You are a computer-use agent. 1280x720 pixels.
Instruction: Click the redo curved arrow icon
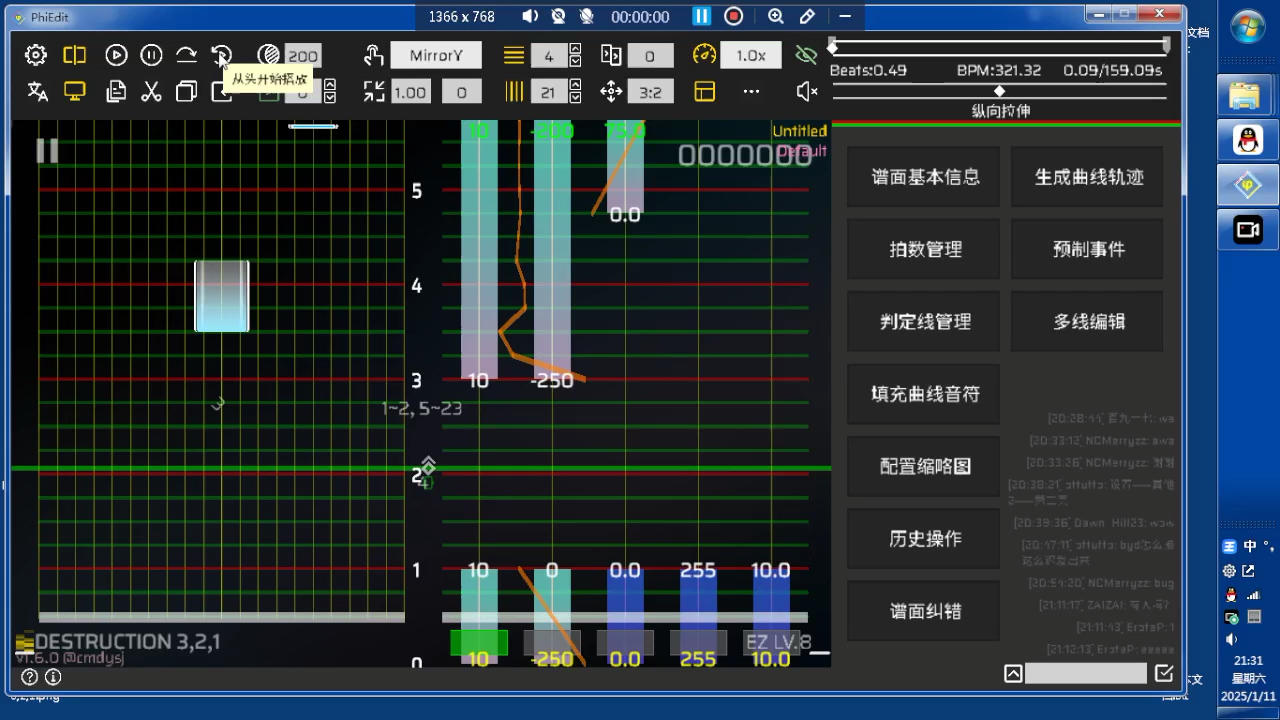[x=187, y=56]
